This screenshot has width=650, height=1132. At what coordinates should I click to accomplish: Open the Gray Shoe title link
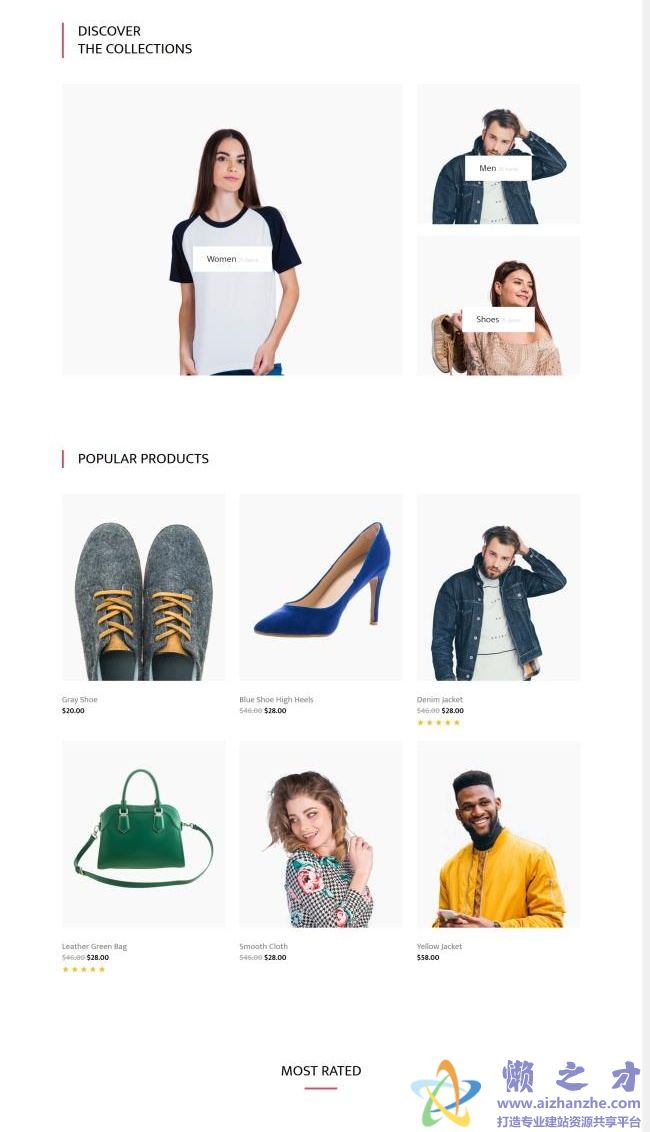[x=79, y=700]
